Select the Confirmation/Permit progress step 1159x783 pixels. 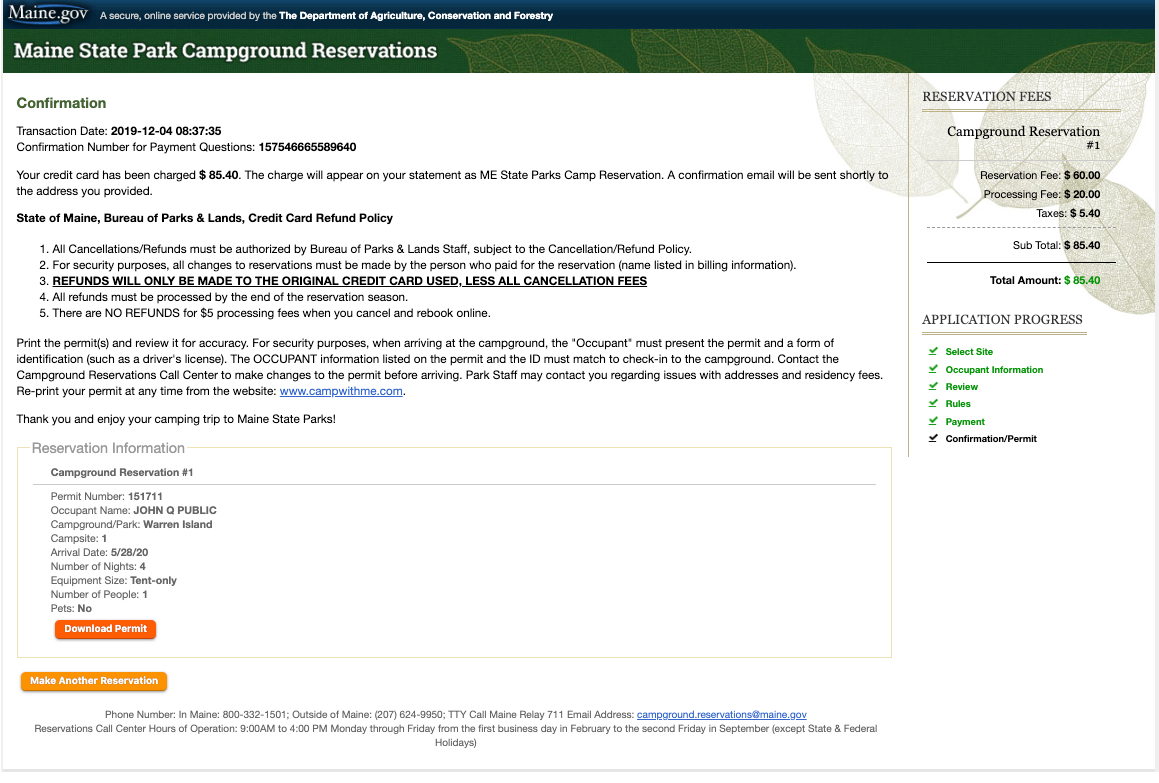[x=991, y=438]
